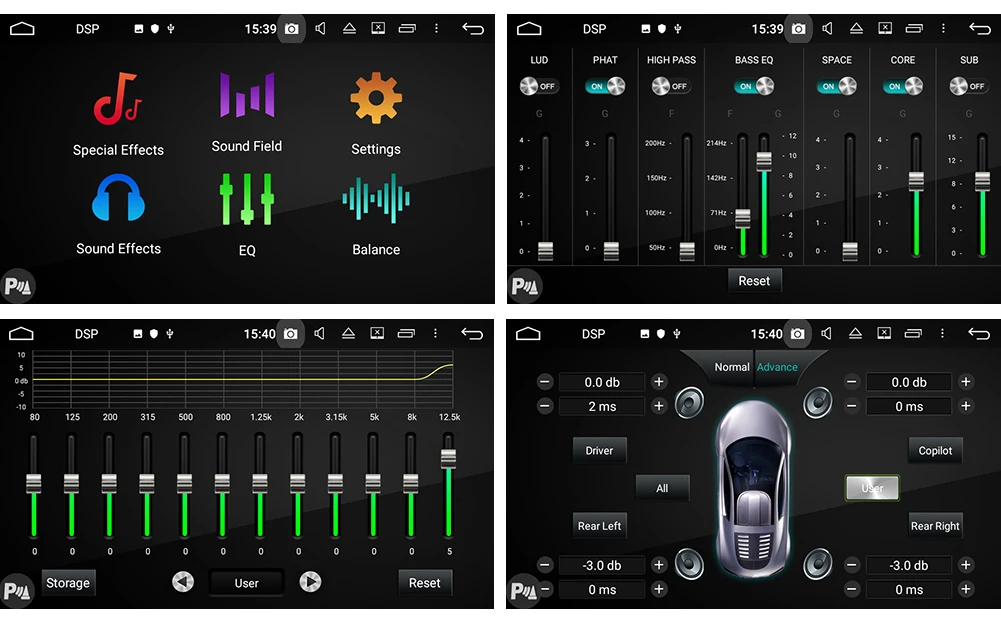
Task: Select front left speaker icon beside car
Action: pos(689,403)
